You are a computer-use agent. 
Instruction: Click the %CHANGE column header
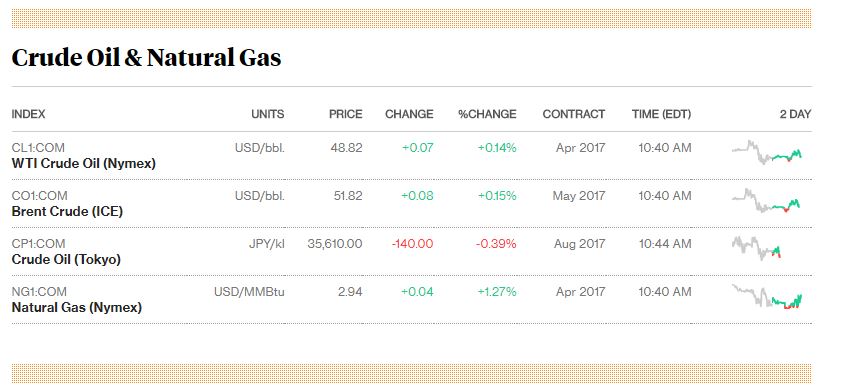pos(487,114)
